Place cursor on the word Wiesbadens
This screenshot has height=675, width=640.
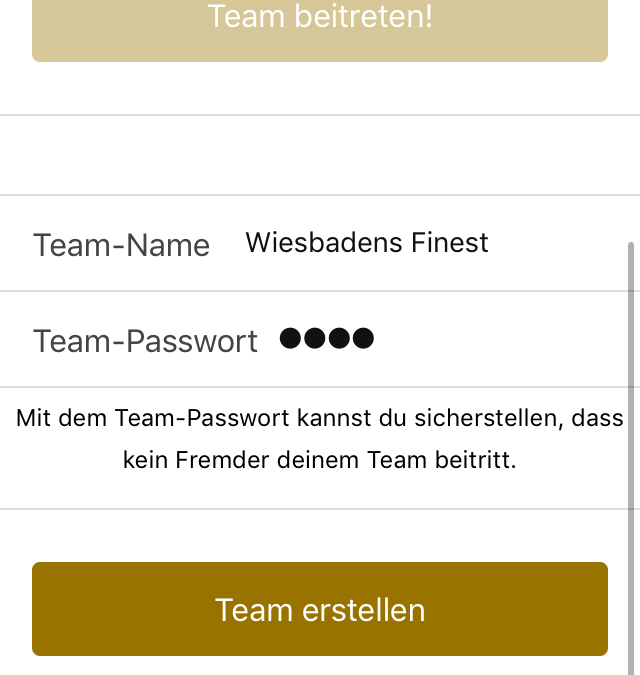point(325,242)
